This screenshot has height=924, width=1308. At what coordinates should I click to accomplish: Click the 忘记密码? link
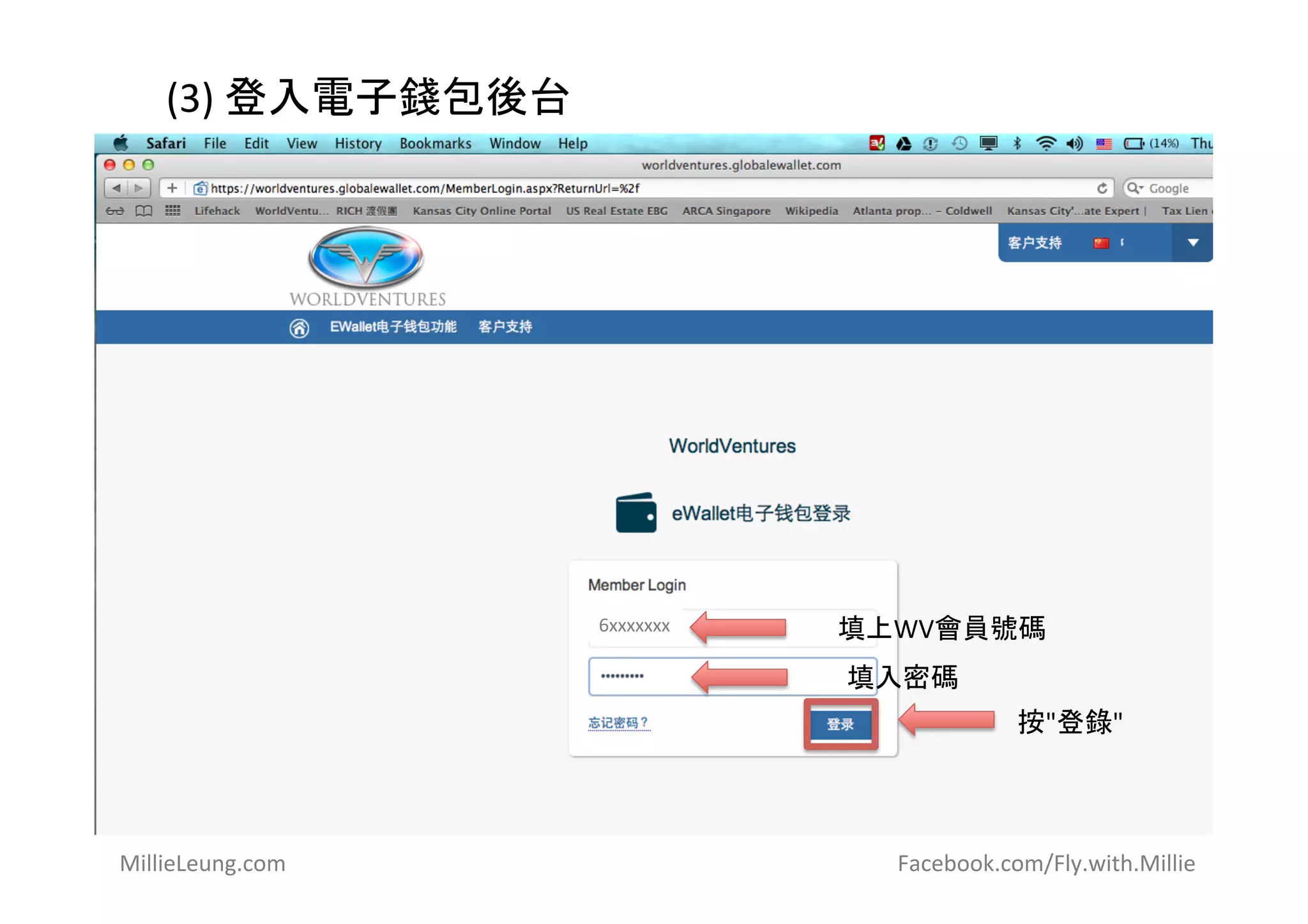(618, 723)
